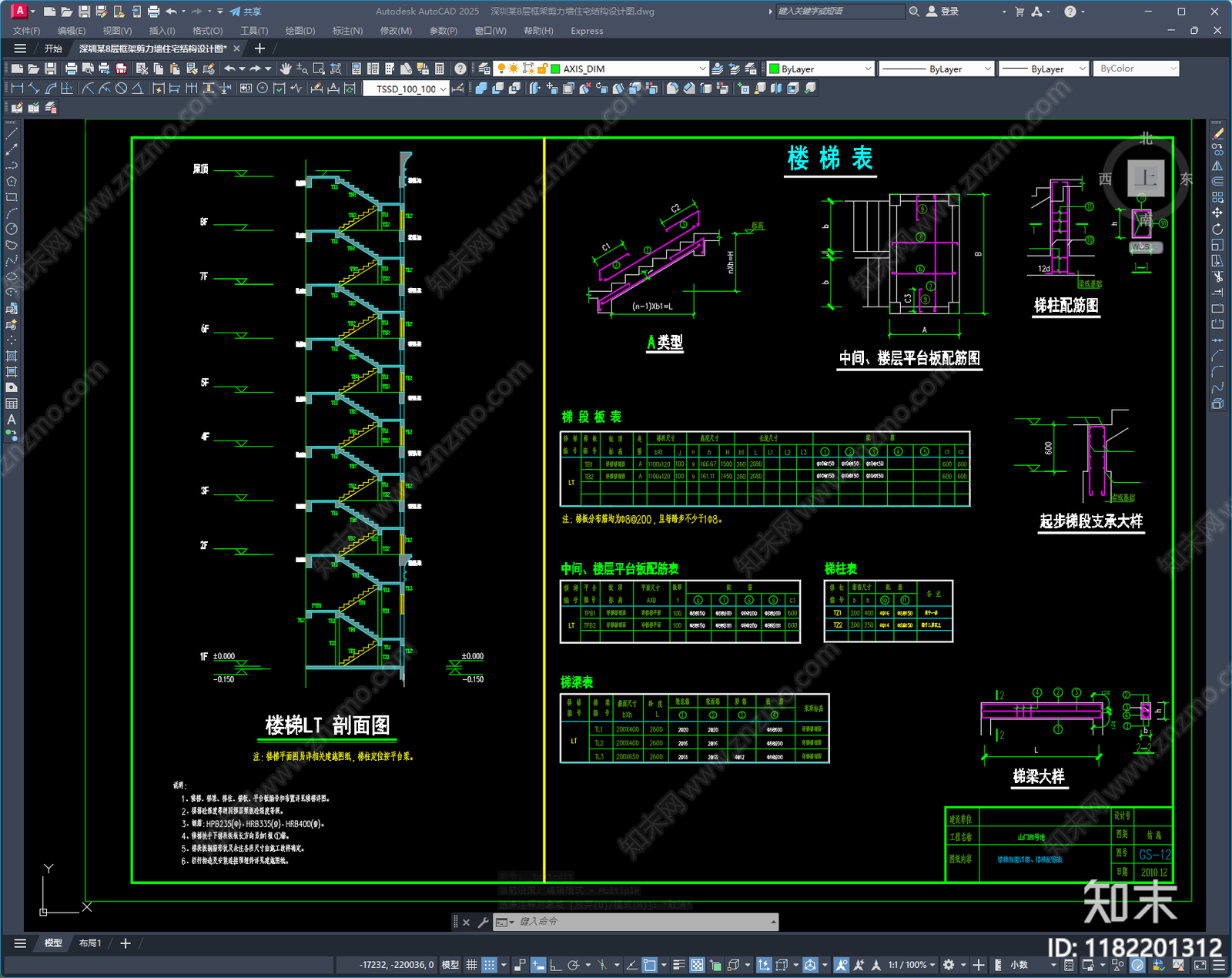Screen dimensions: 1232x978
Task: Select the multiline Text A tool
Action: coord(12,420)
